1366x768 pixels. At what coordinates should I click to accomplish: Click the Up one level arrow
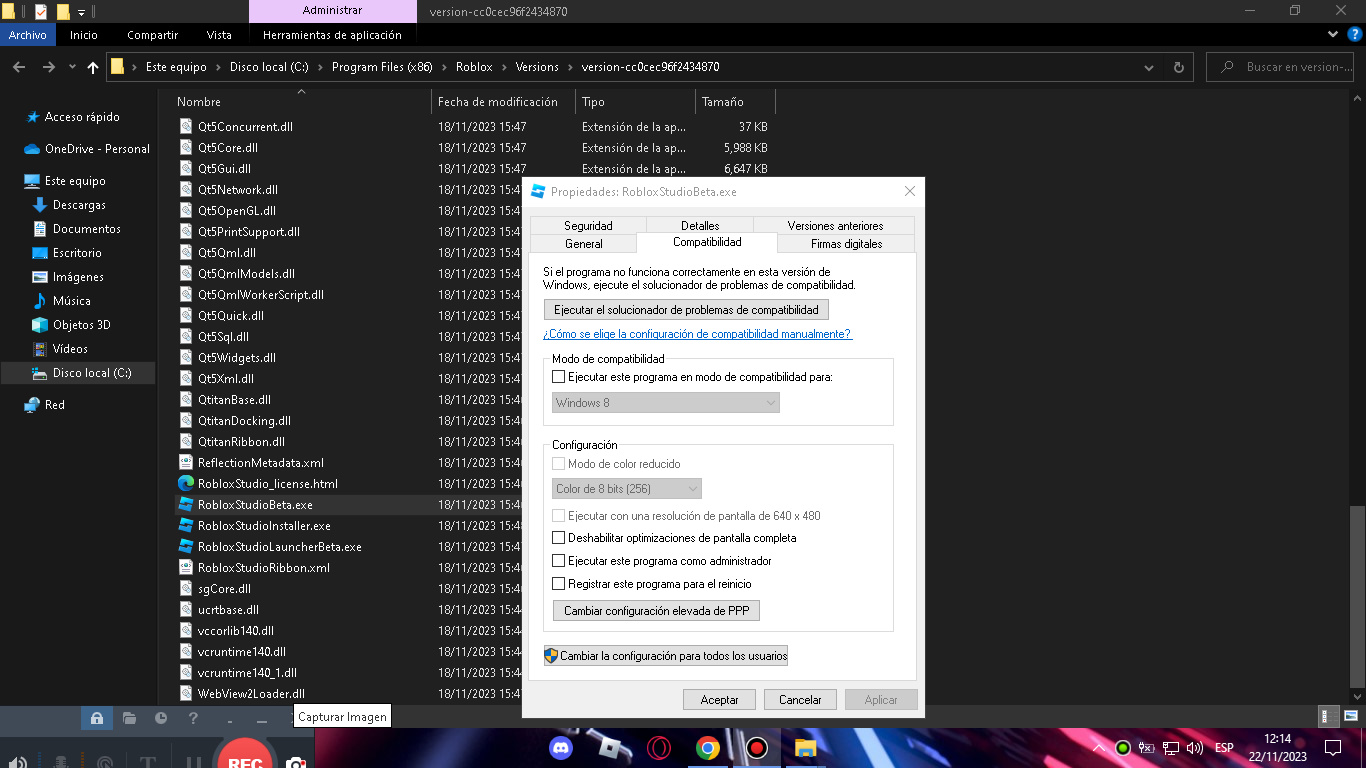93,67
